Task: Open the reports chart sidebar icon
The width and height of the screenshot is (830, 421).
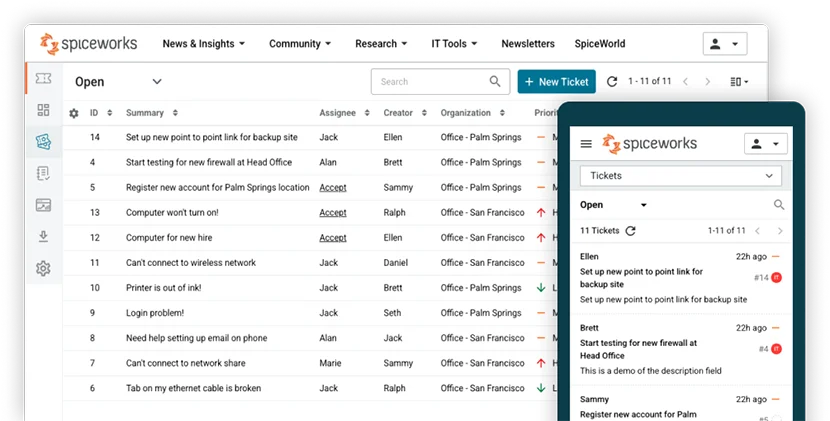Action: coord(43,205)
